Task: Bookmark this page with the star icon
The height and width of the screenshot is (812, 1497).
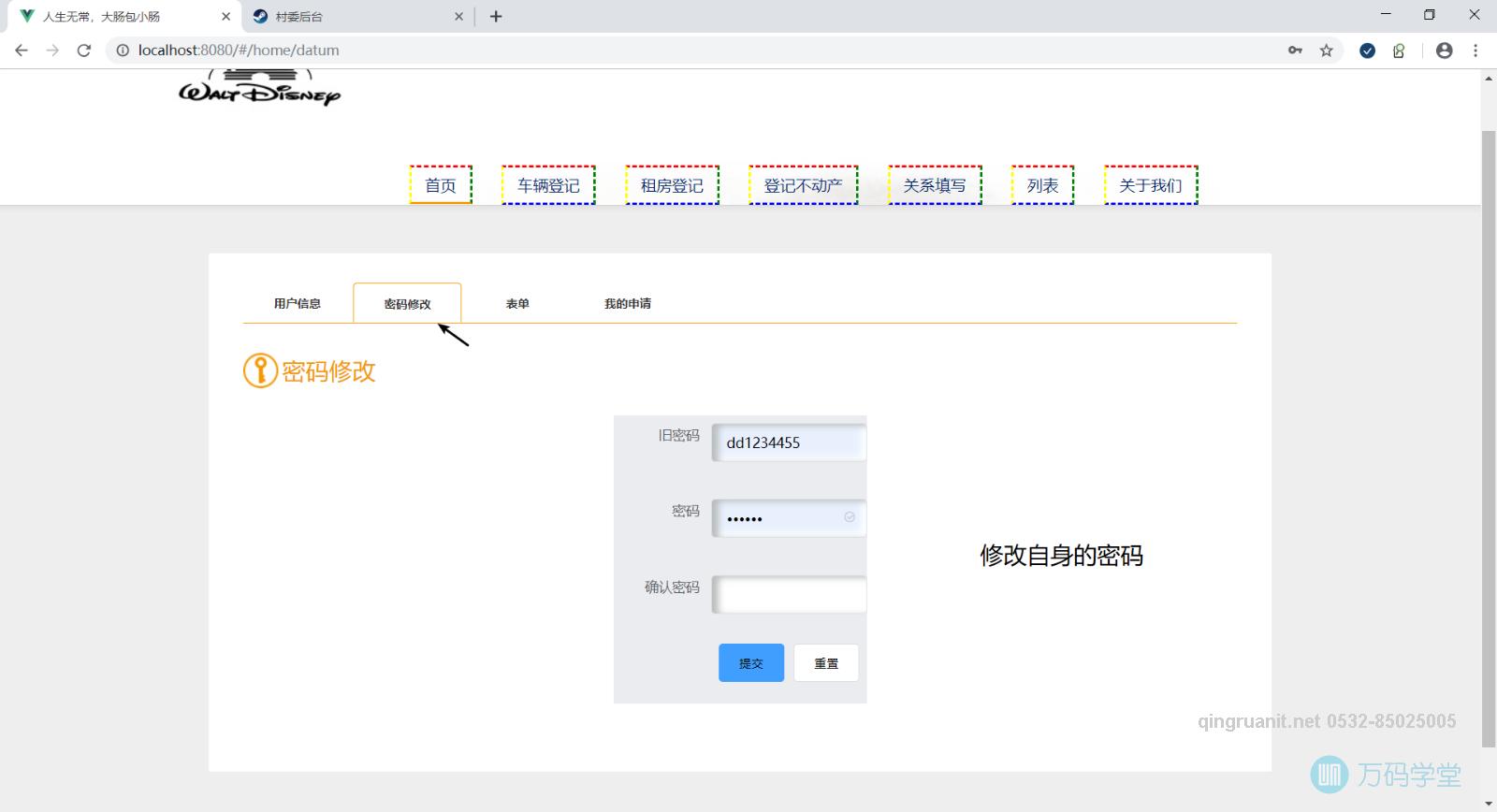Action: pos(1327,51)
